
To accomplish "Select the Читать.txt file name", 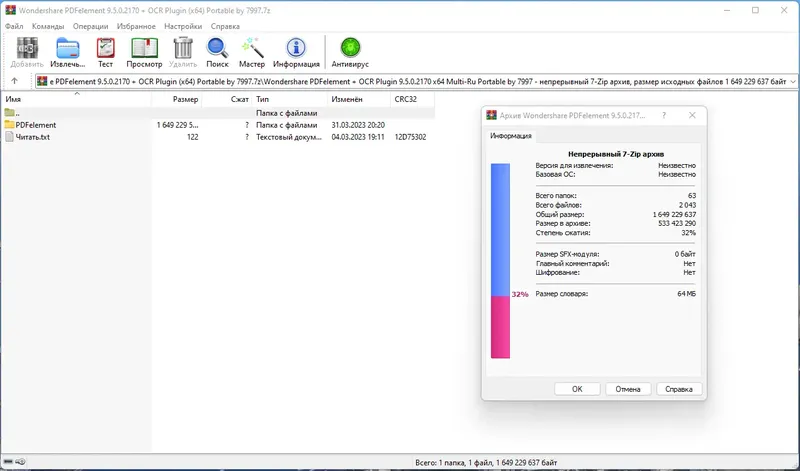I will click(x=33, y=137).
